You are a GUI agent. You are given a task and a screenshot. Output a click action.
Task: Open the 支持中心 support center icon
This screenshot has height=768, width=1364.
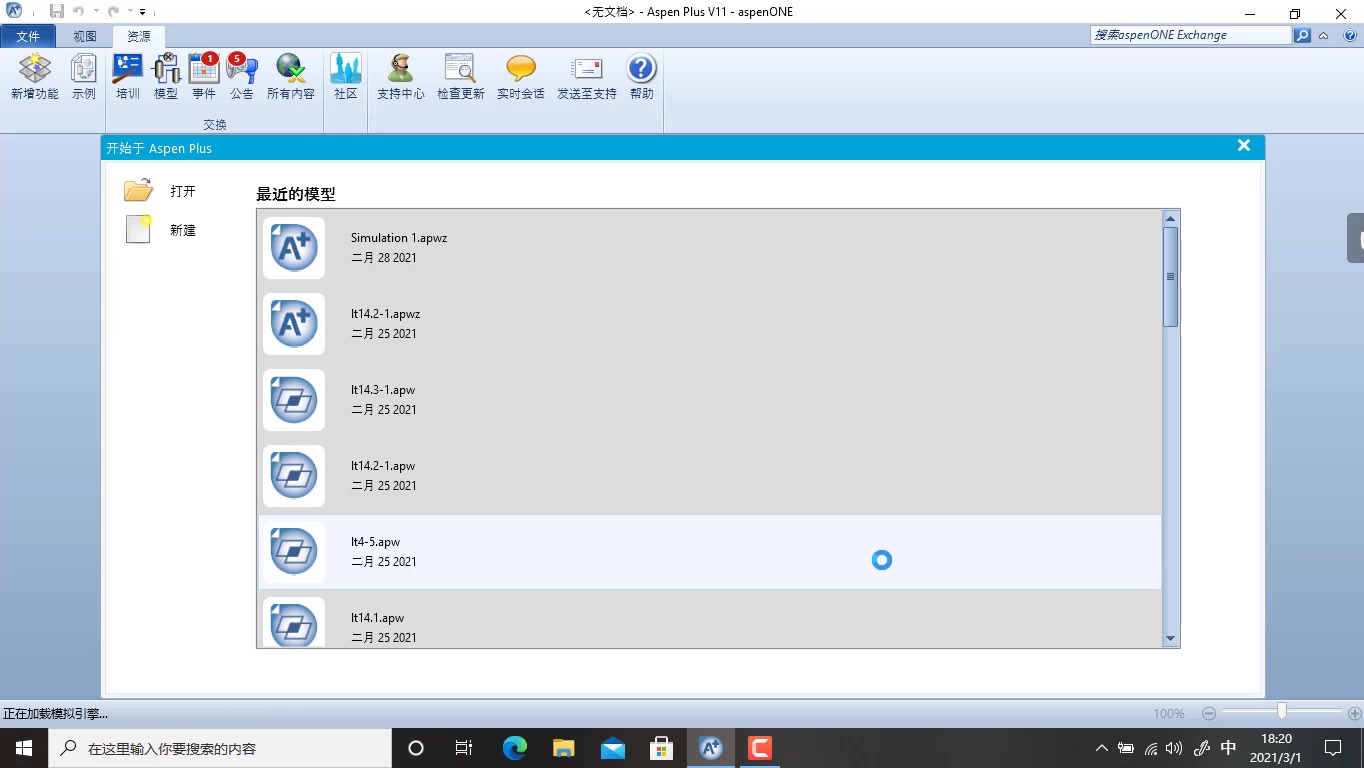pos(401,77)
